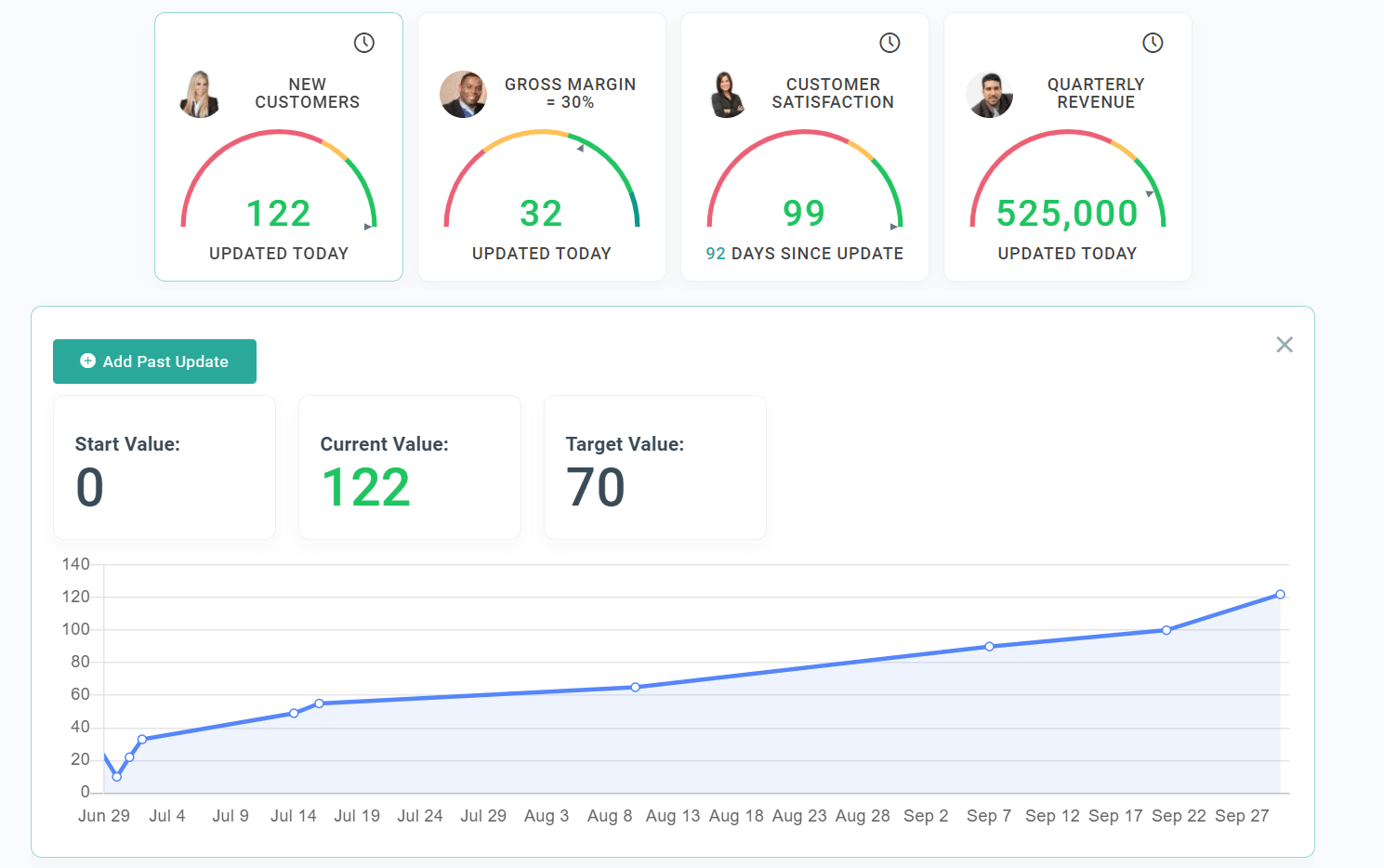Click the clock icon on Gross Margin card
The height and width of the screenshot is (868, 1384).
coord(627,43)
